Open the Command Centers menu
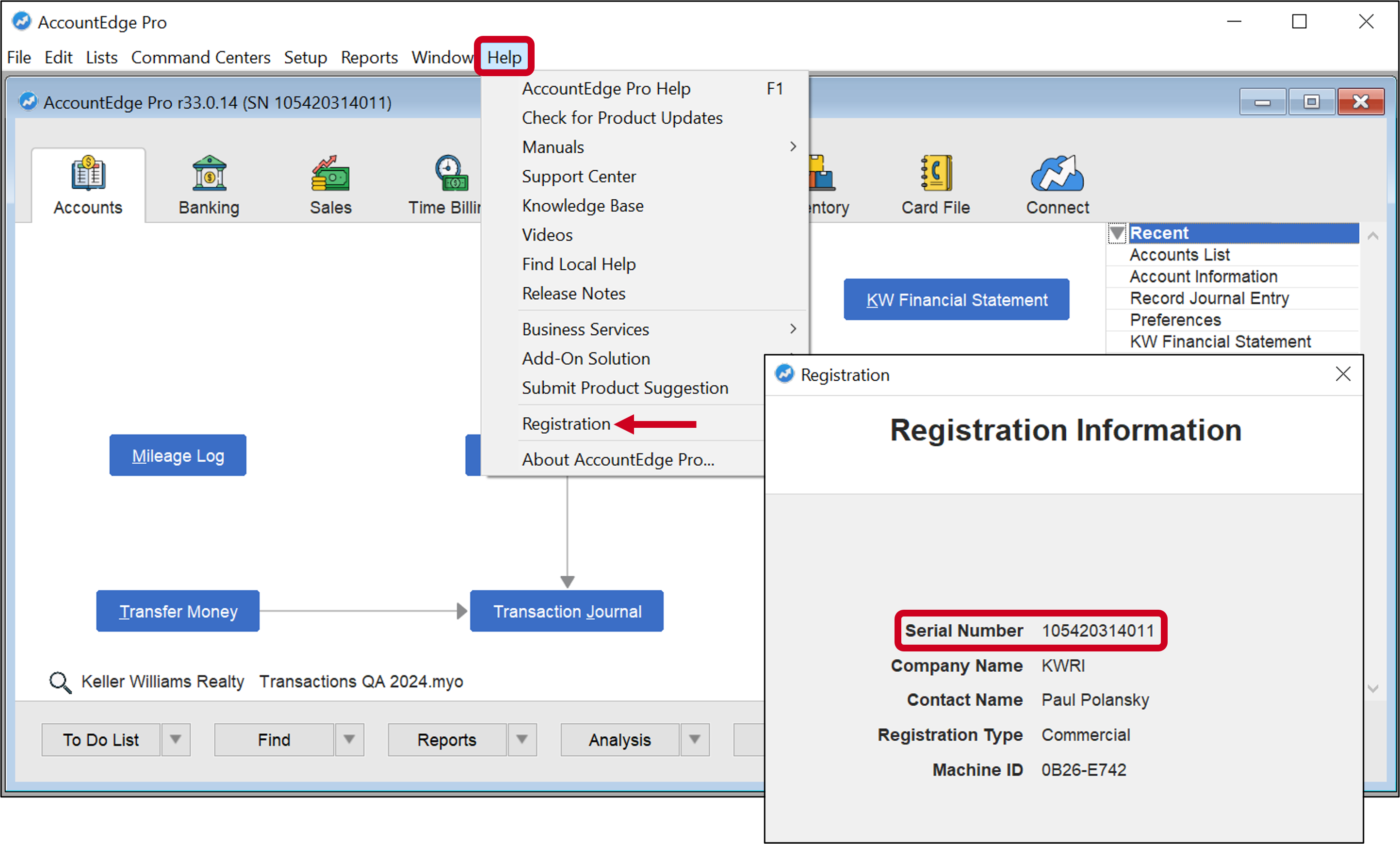This screenshot has height=844, width=1400. point(200,57)
